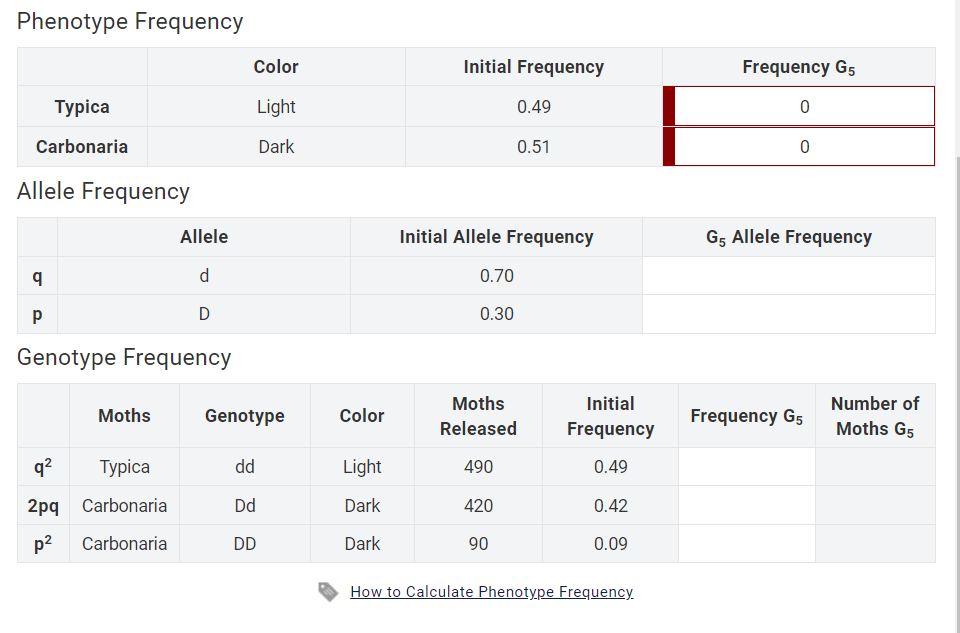The image size is (960, 633).
Task: Click the dd genotype Frequency G5 field
Action: coord(746,466)
